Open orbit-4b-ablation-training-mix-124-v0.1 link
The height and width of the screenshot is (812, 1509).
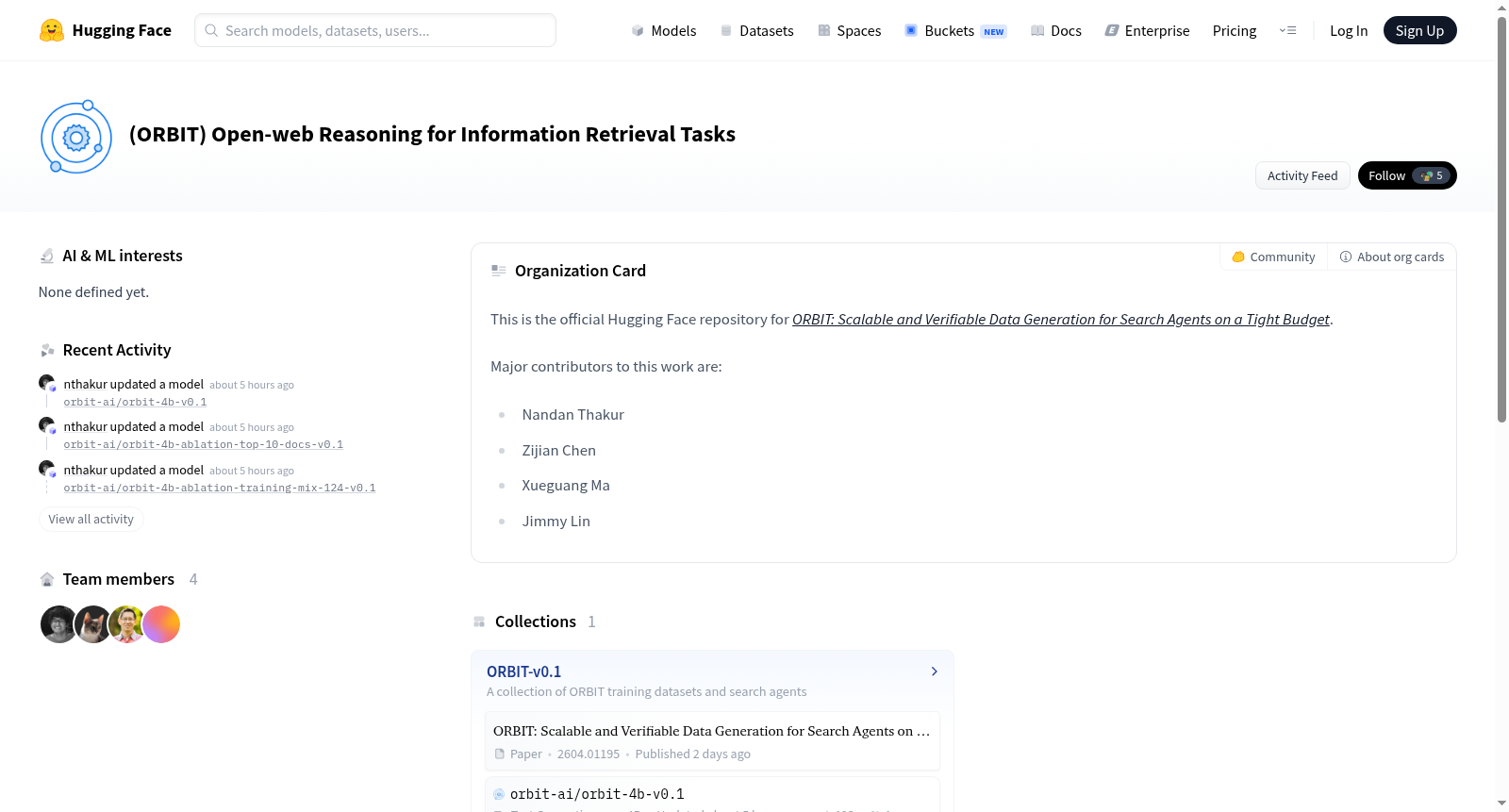click(220, 488)
